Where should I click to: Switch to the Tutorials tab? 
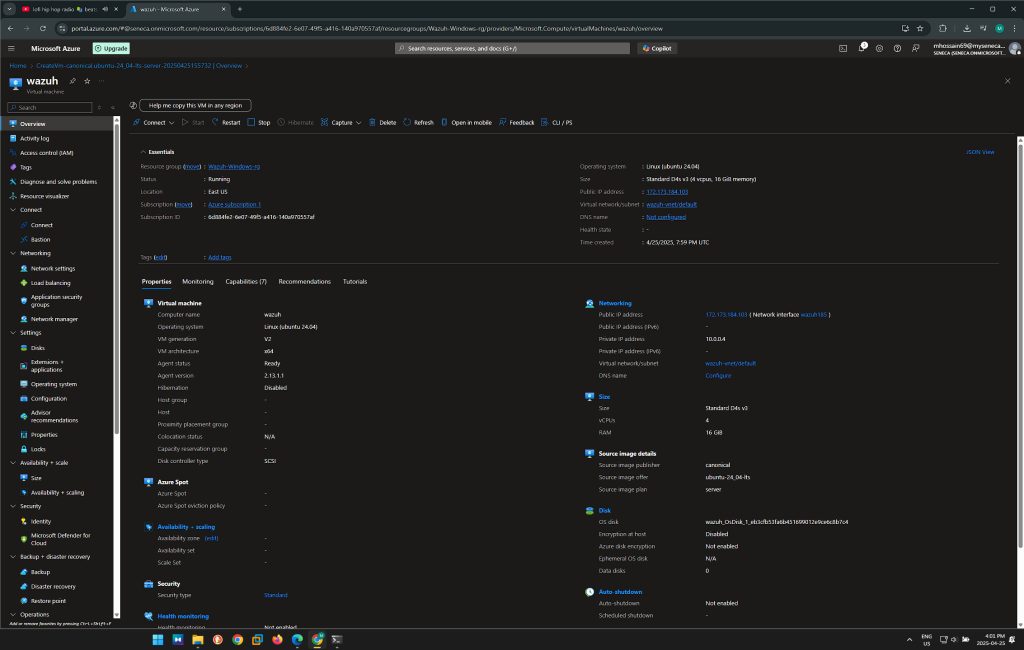(355, 282)
